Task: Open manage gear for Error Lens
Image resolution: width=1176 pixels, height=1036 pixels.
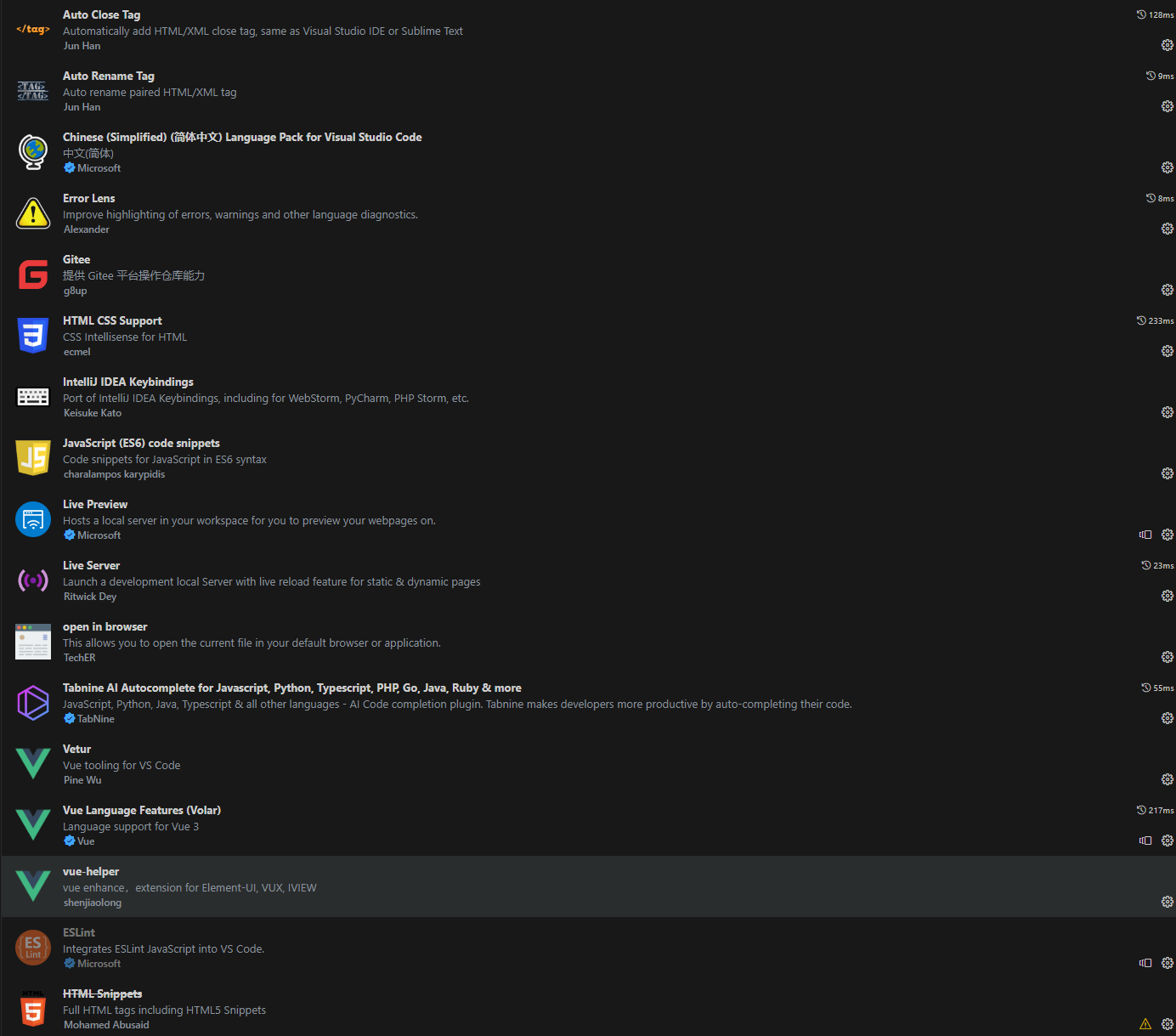Action: pyautogui.click(x=1168, y=229)
